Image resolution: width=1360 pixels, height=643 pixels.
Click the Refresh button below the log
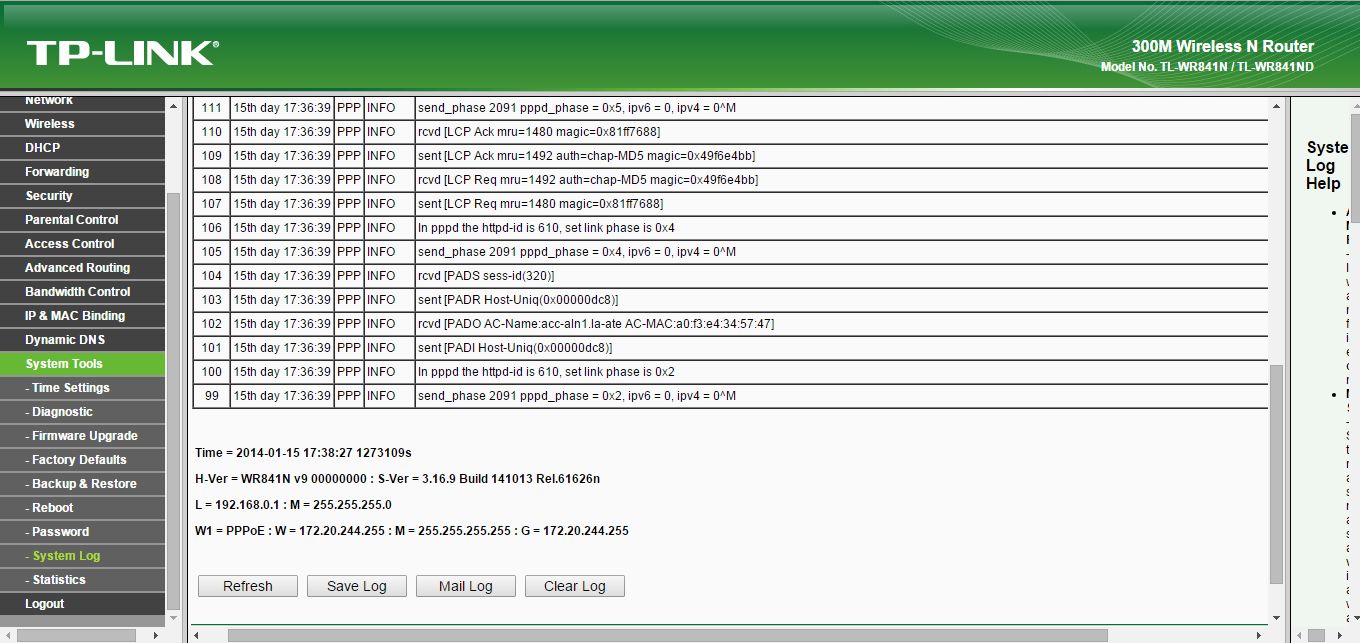(247, 586)
